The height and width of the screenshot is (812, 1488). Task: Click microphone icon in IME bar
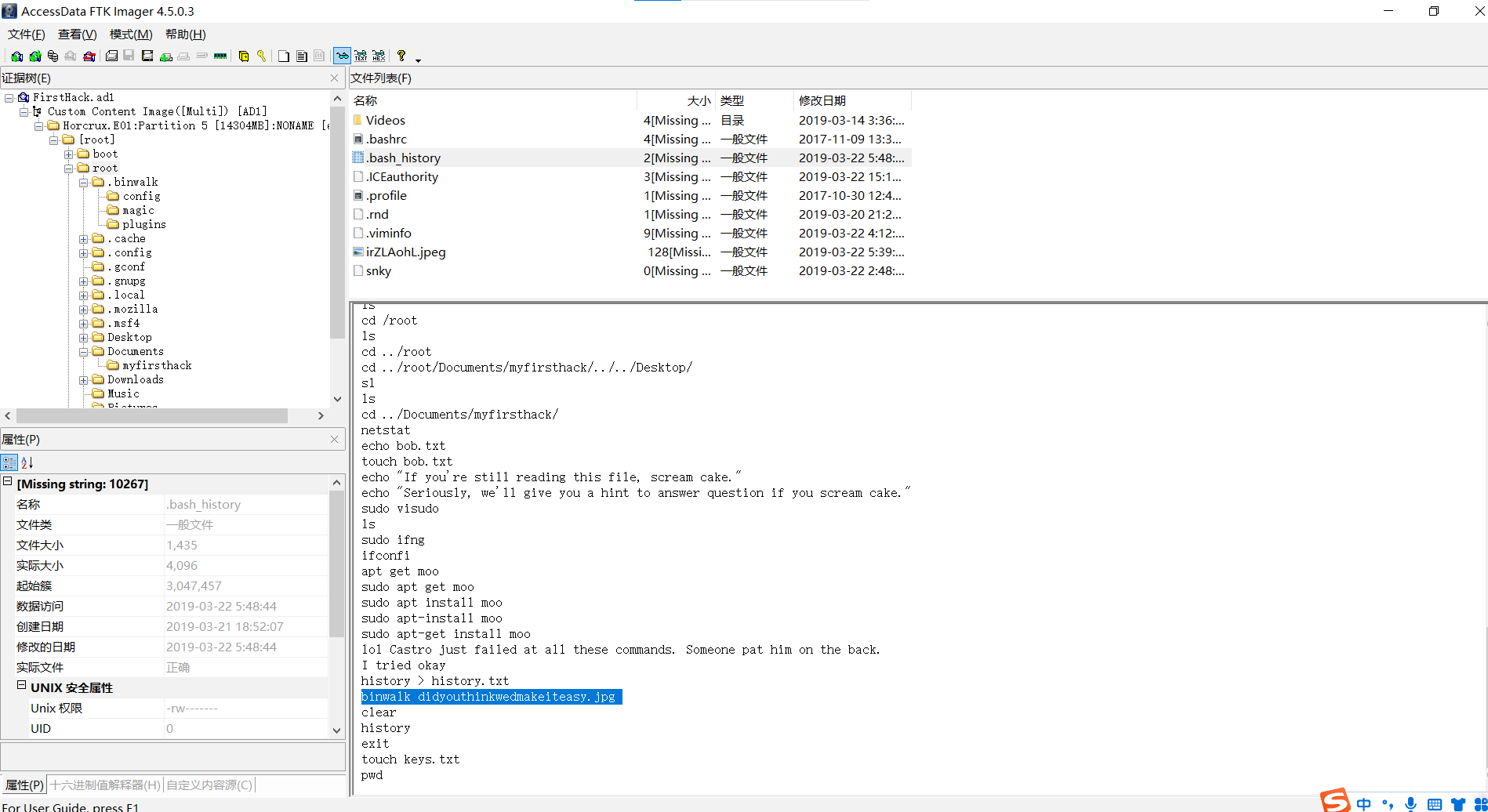[x=1410, y=803]
